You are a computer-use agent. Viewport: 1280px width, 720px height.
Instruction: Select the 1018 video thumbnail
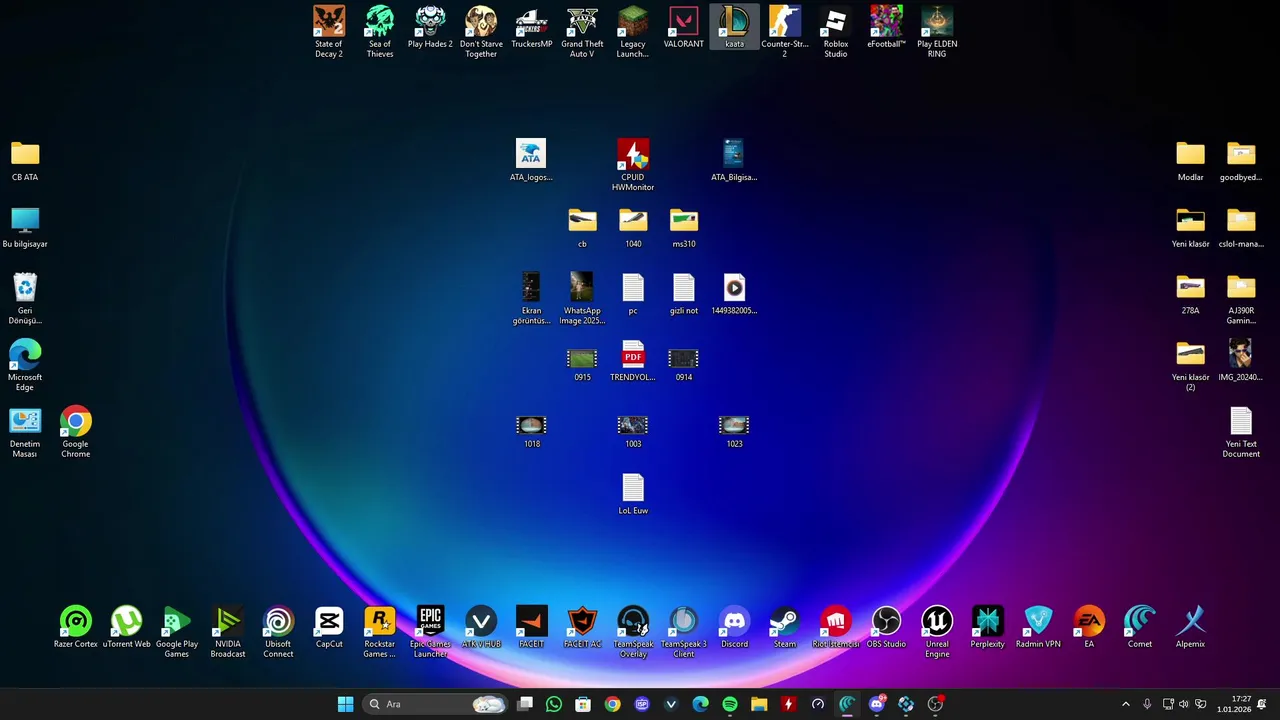click(532, 432)
